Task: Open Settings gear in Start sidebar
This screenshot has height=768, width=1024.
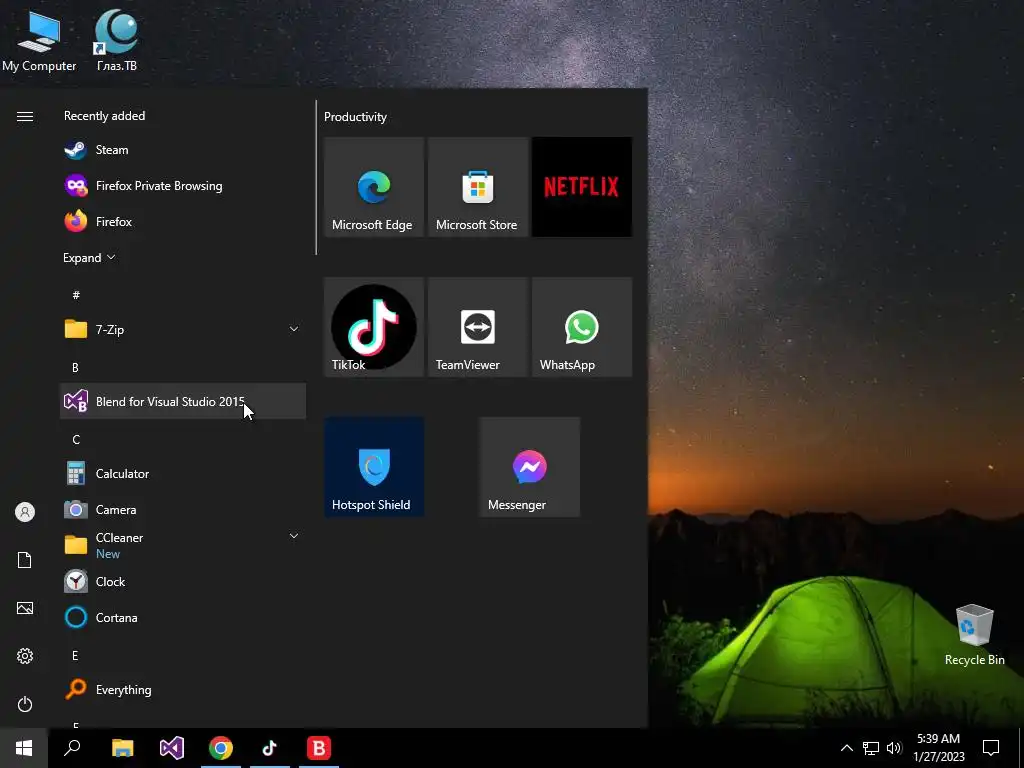Action: coord(25,656)
